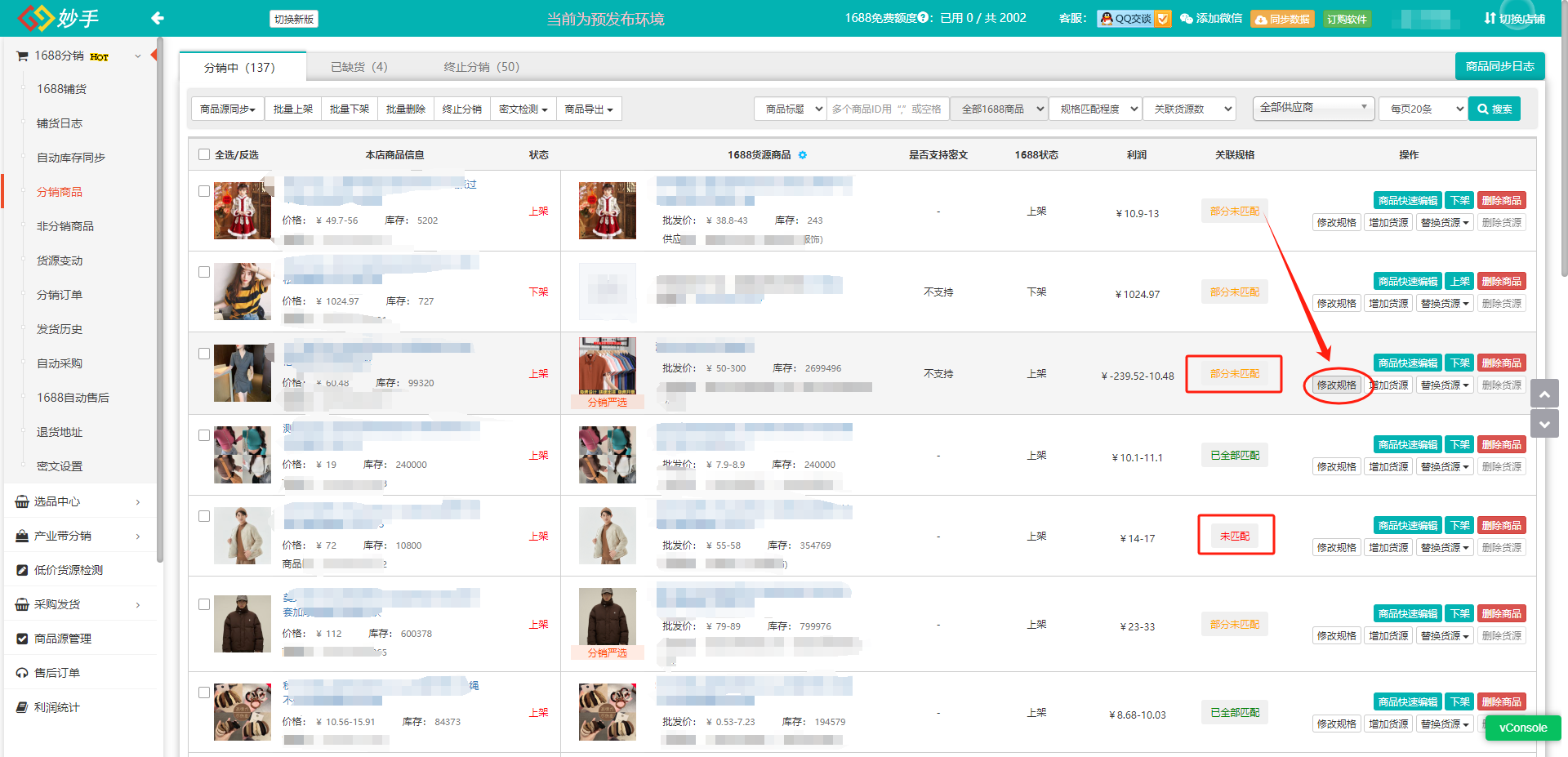Switch to the 终止分销 (50) tab
This screenshot has height=757, width=1568.
(x=481, y=67)
